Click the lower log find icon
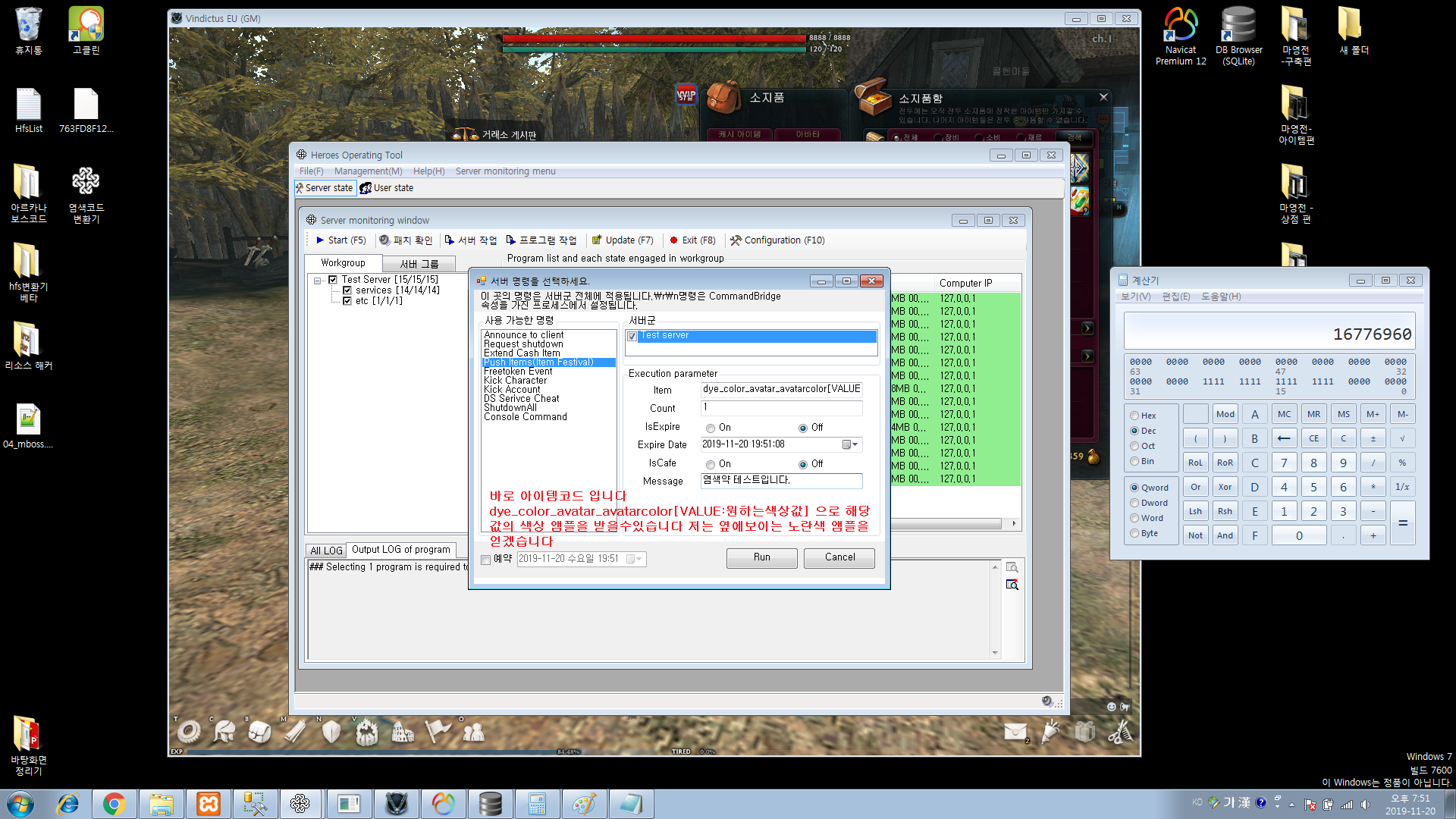This screenshot has width=1456, height=819. [x=1012, y=585]
